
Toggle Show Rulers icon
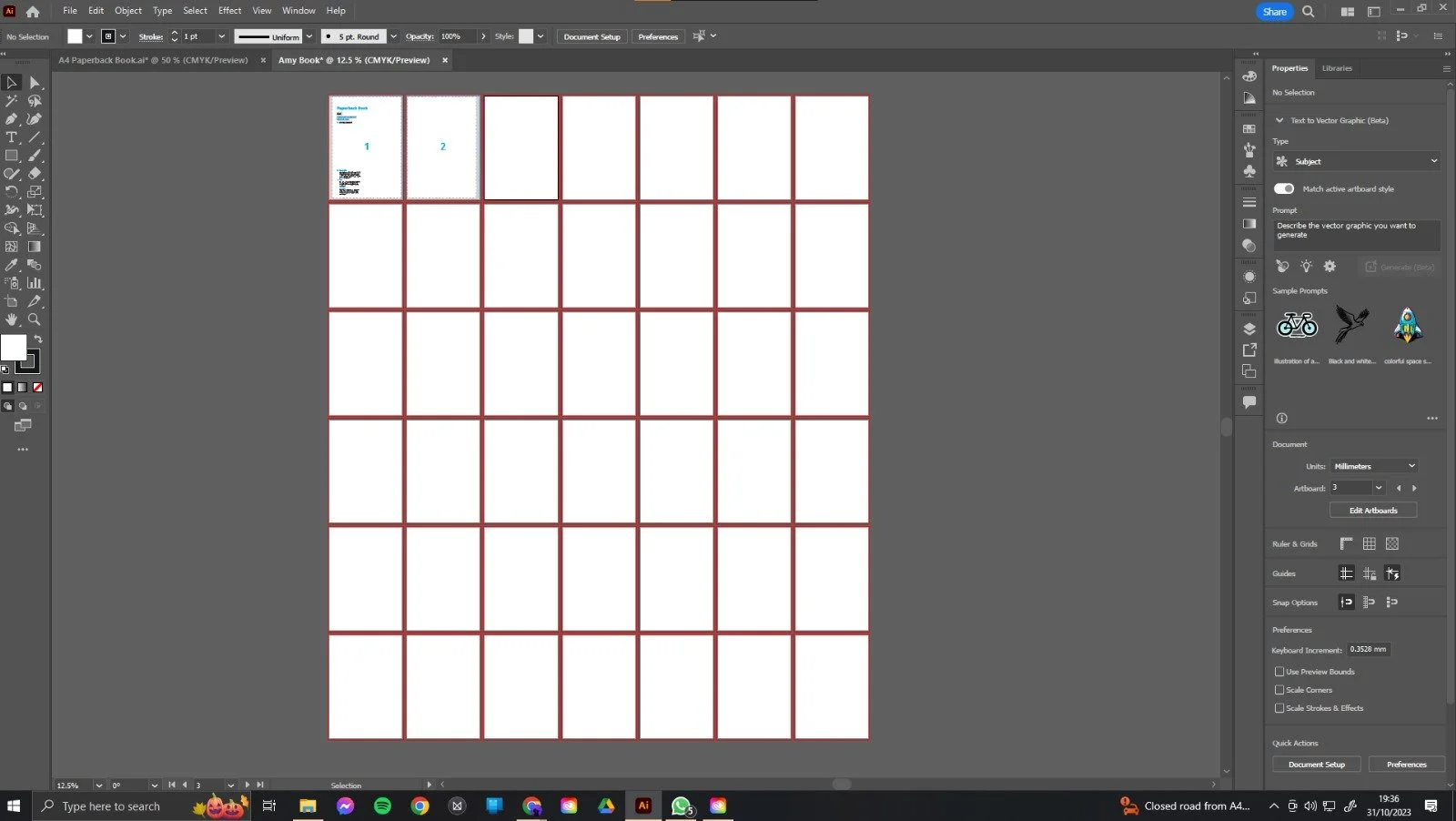point(1347,543)
